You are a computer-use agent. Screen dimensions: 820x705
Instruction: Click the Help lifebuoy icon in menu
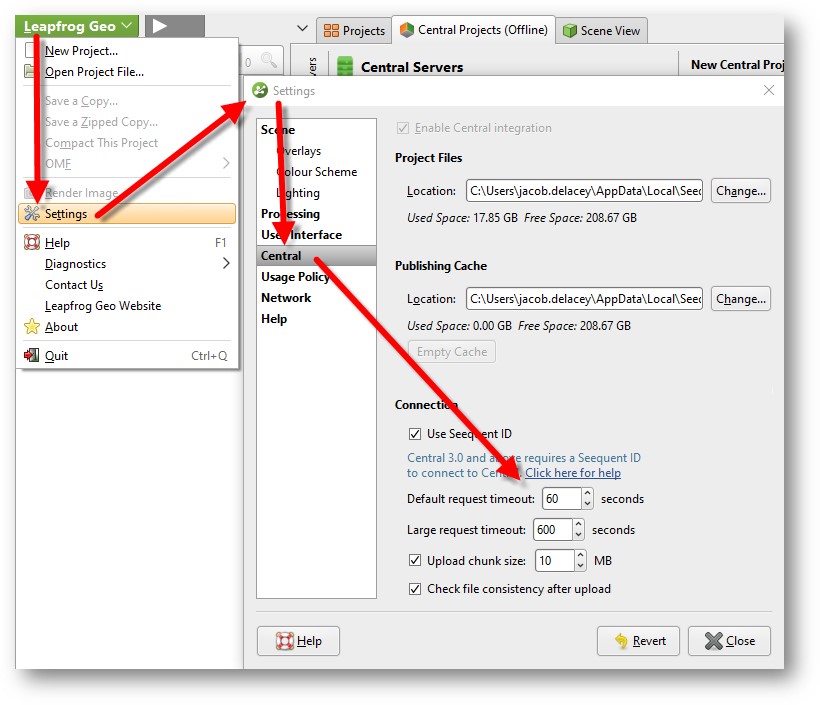point(32,243)
